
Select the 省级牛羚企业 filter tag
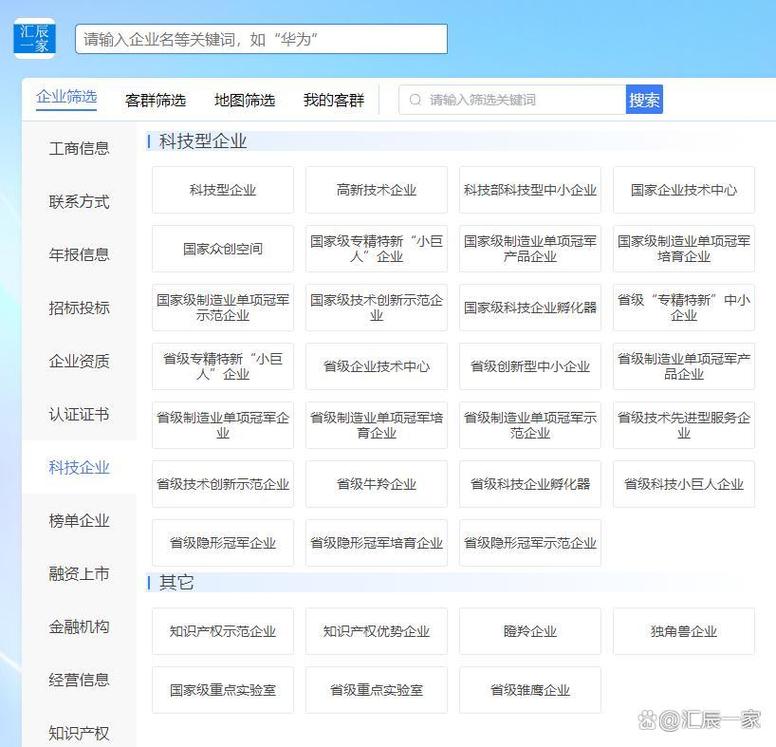tap(377, 484)
